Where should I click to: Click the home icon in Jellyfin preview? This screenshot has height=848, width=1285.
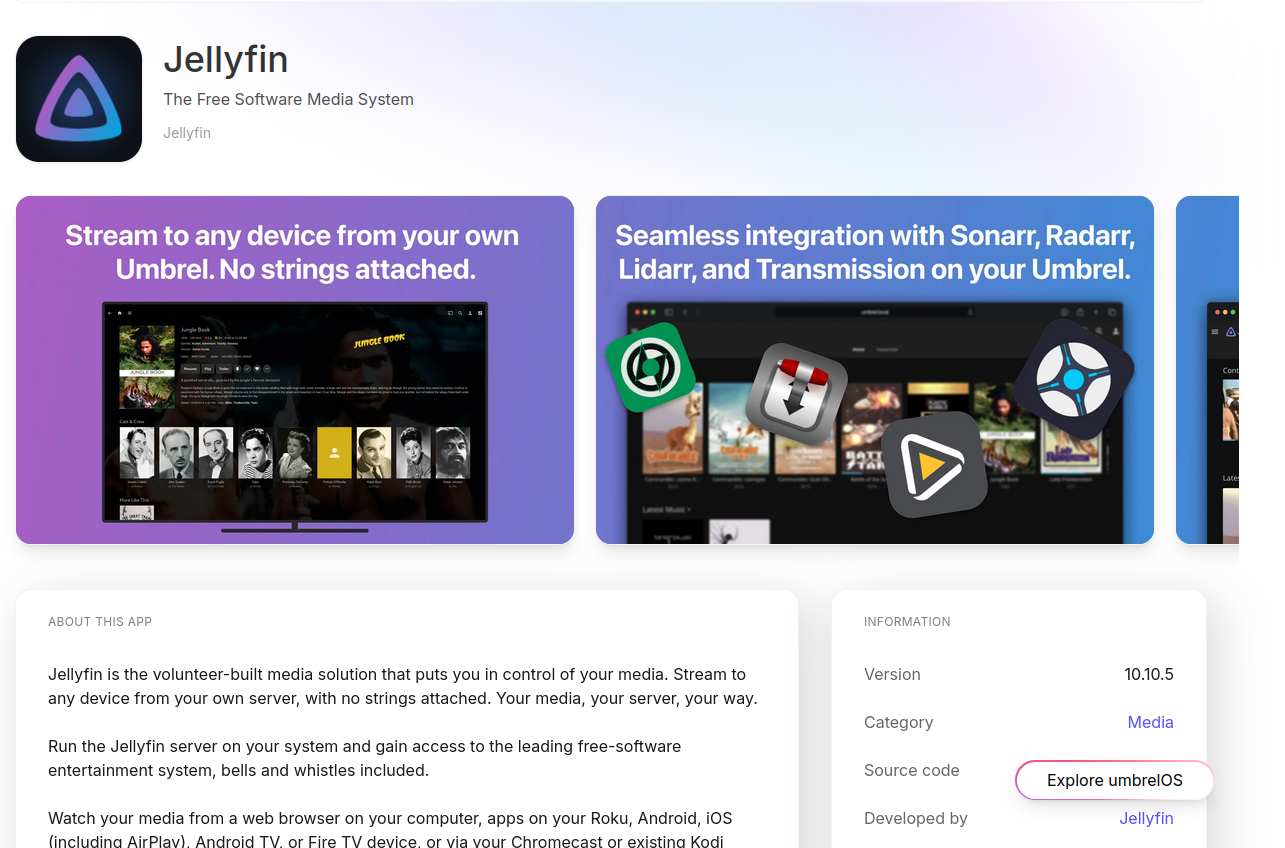click(x=120, y=313)
